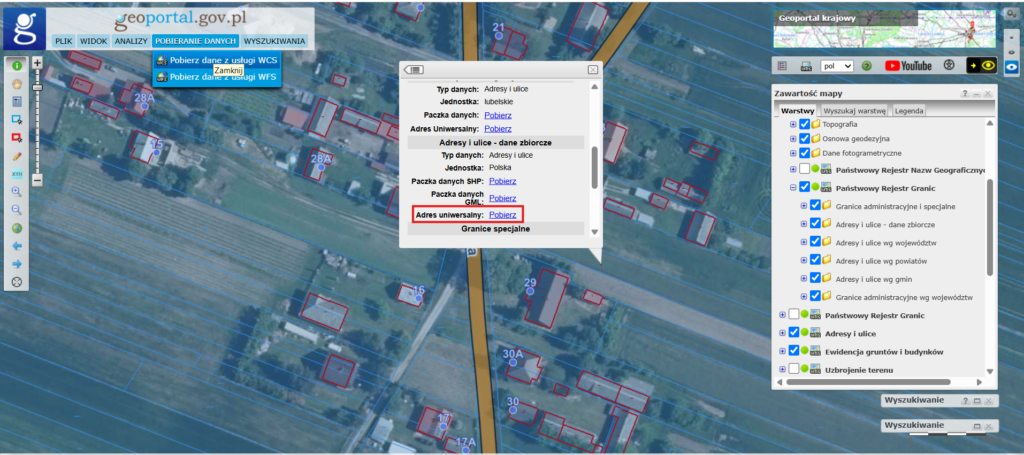This screenshot has height=455, width=1024.
Task: Enable Uzbrojenie terenu layer checkbox
Action: tap(792, 369)
